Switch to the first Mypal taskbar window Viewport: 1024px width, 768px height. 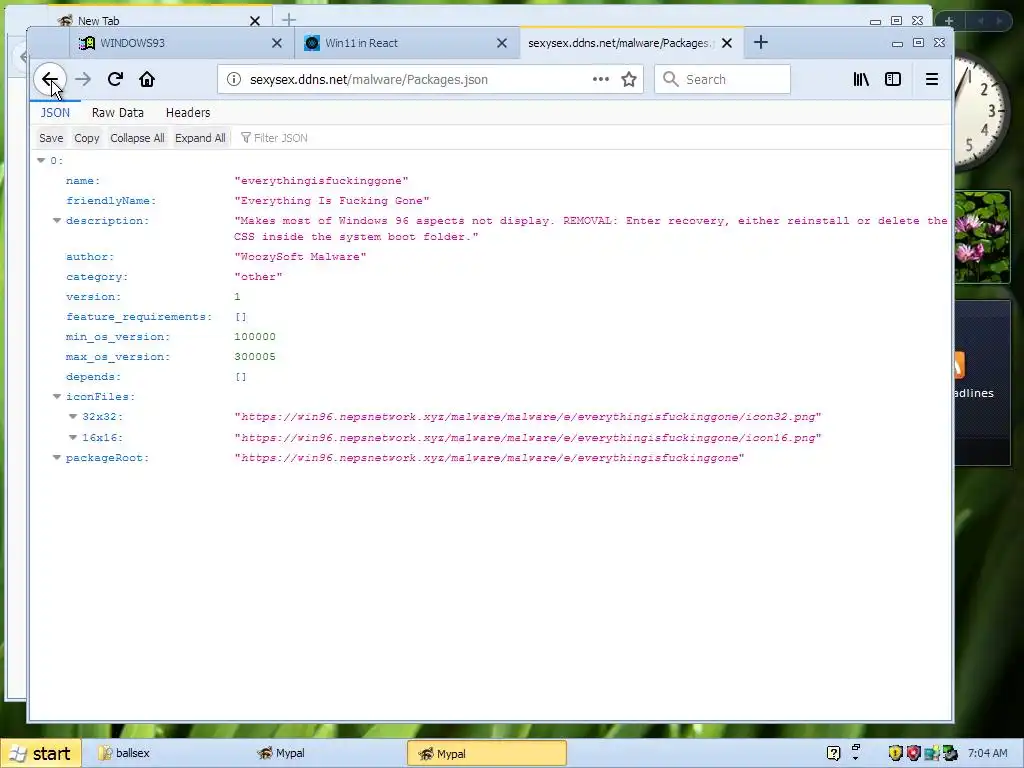click(281, 754)
